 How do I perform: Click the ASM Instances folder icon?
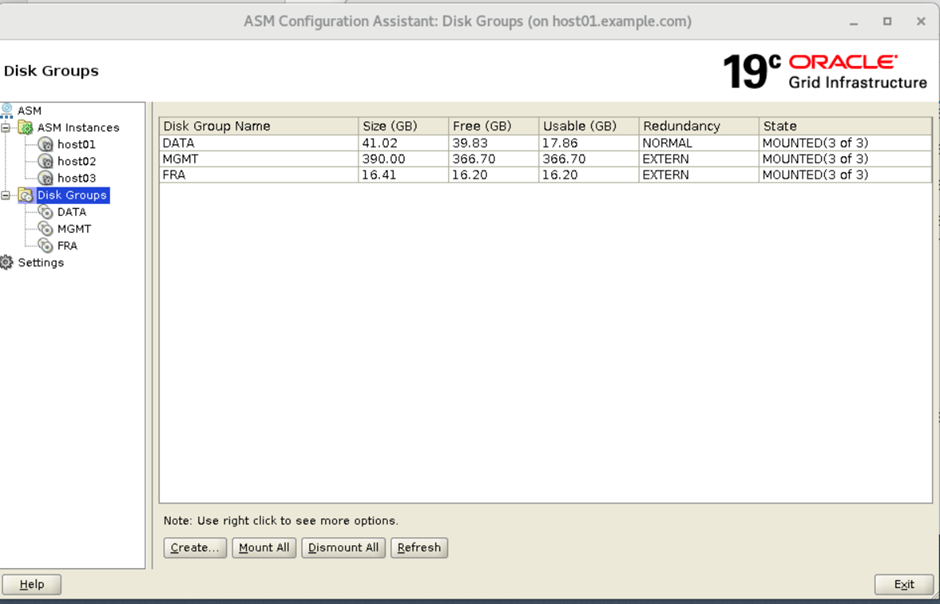click(25, 127)
